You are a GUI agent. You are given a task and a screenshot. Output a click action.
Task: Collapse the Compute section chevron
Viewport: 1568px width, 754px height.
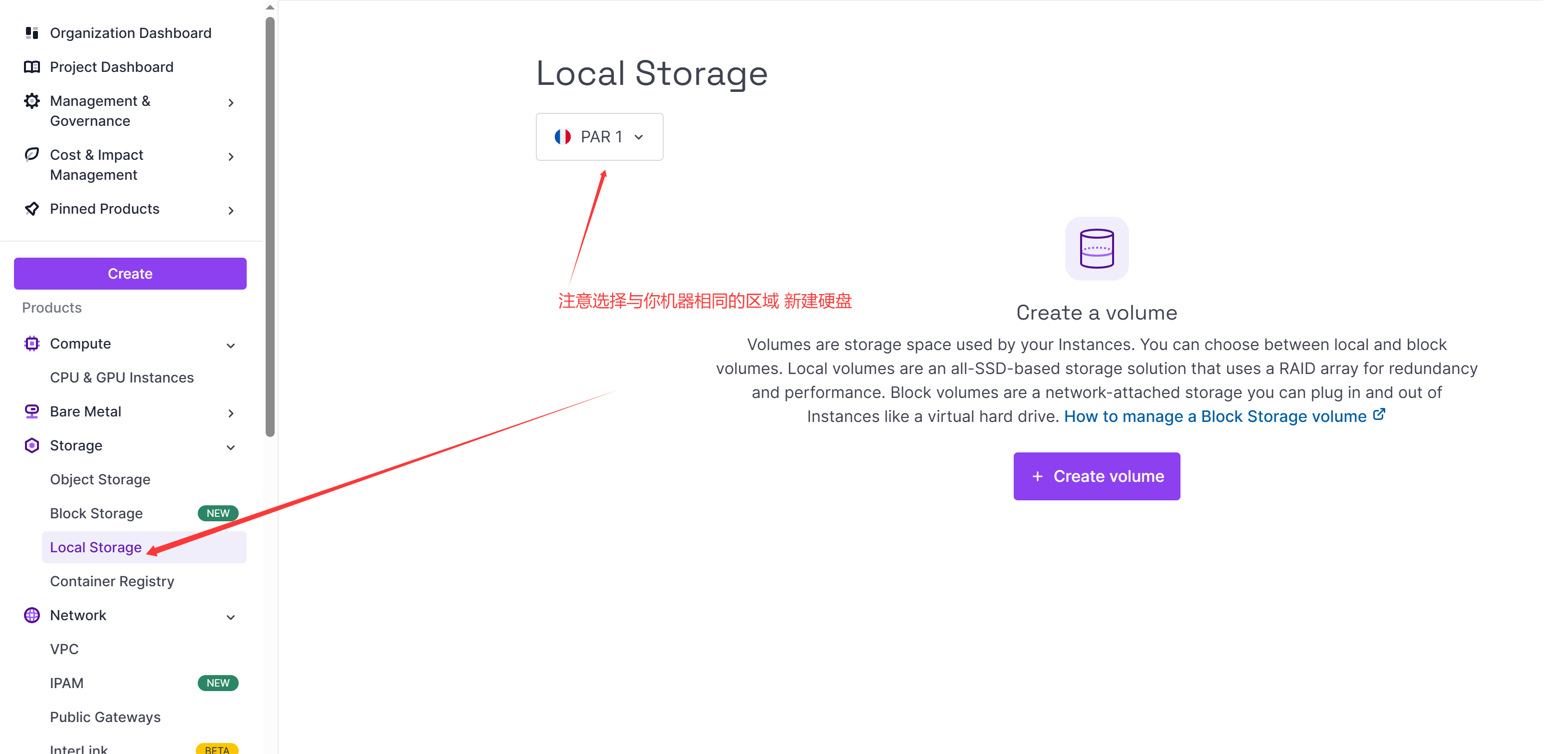coord(231,346)
